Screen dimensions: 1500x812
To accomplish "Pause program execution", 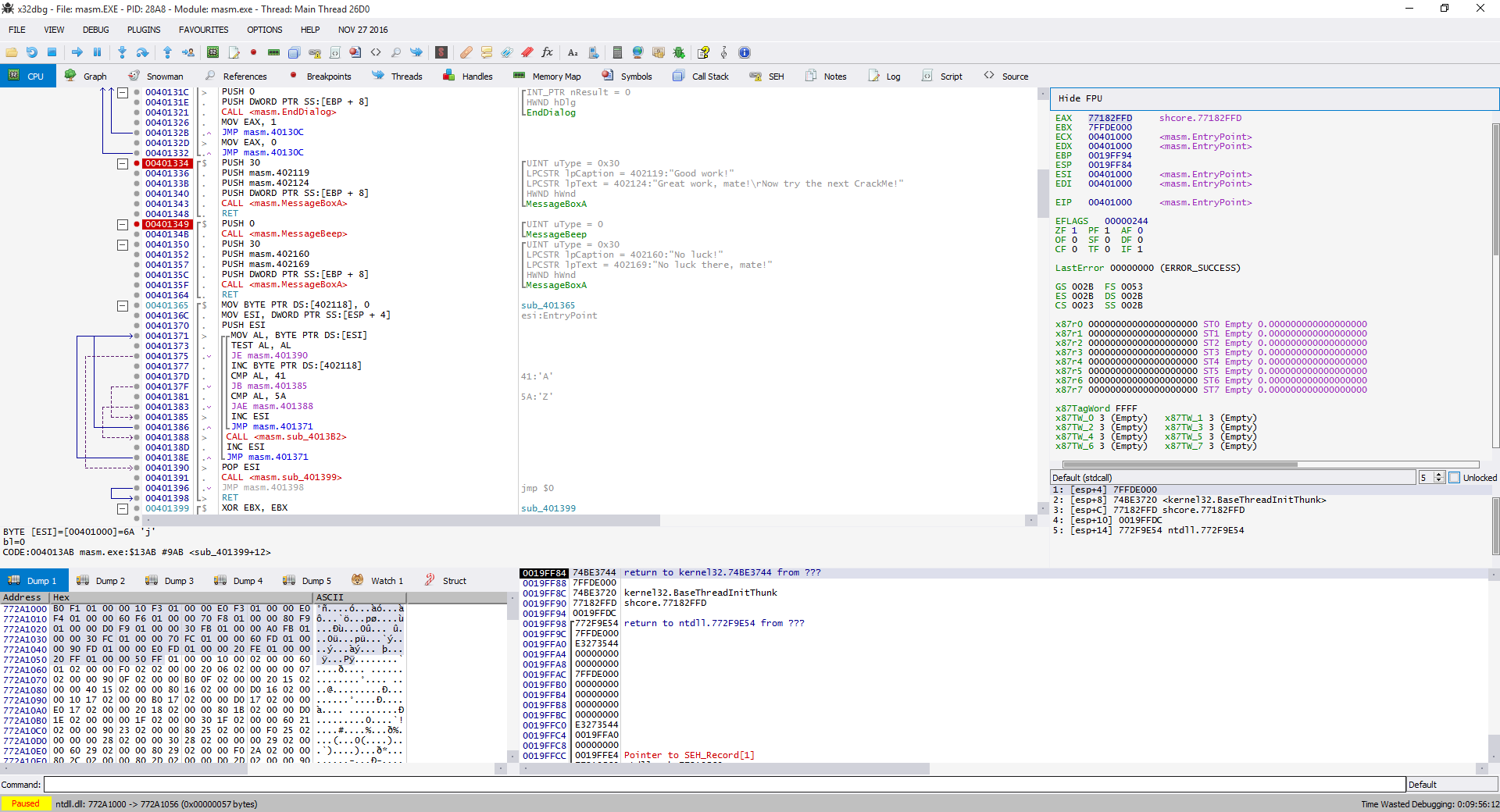I will click(97, 52).
